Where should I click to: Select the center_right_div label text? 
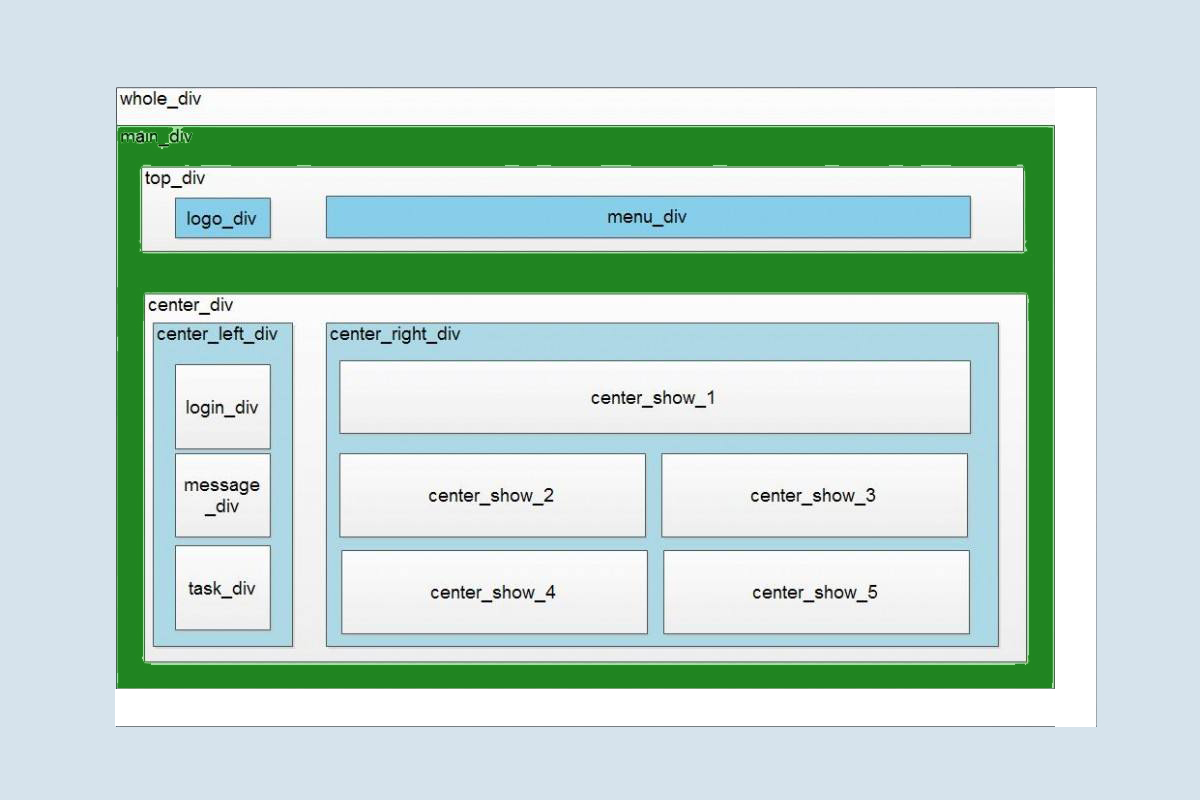click(395, 334)
